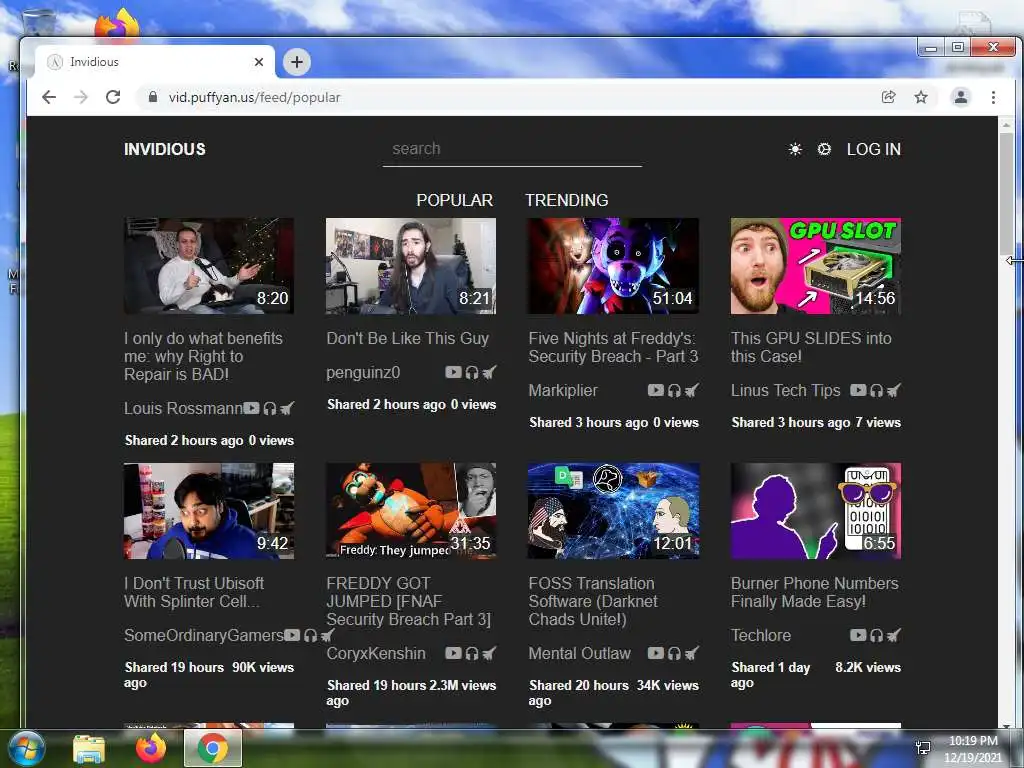This screenshot has width=1024, height=768.
Task: Watch on YouTube icon beside Mental Outlaw
Action: pyautogui.click(x=656, y=653)
